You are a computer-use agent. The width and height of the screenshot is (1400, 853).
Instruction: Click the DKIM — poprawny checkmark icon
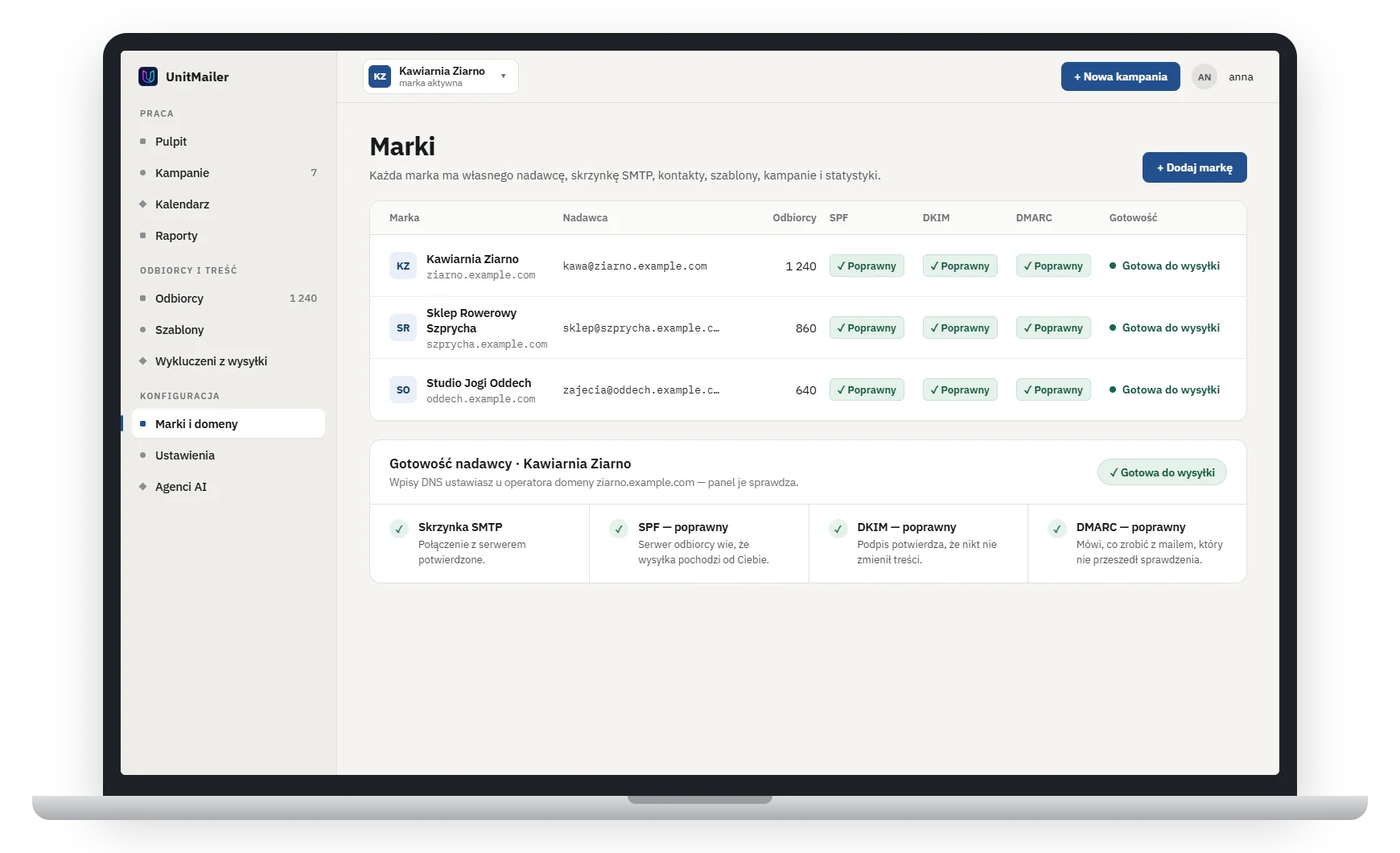[838, 529]
